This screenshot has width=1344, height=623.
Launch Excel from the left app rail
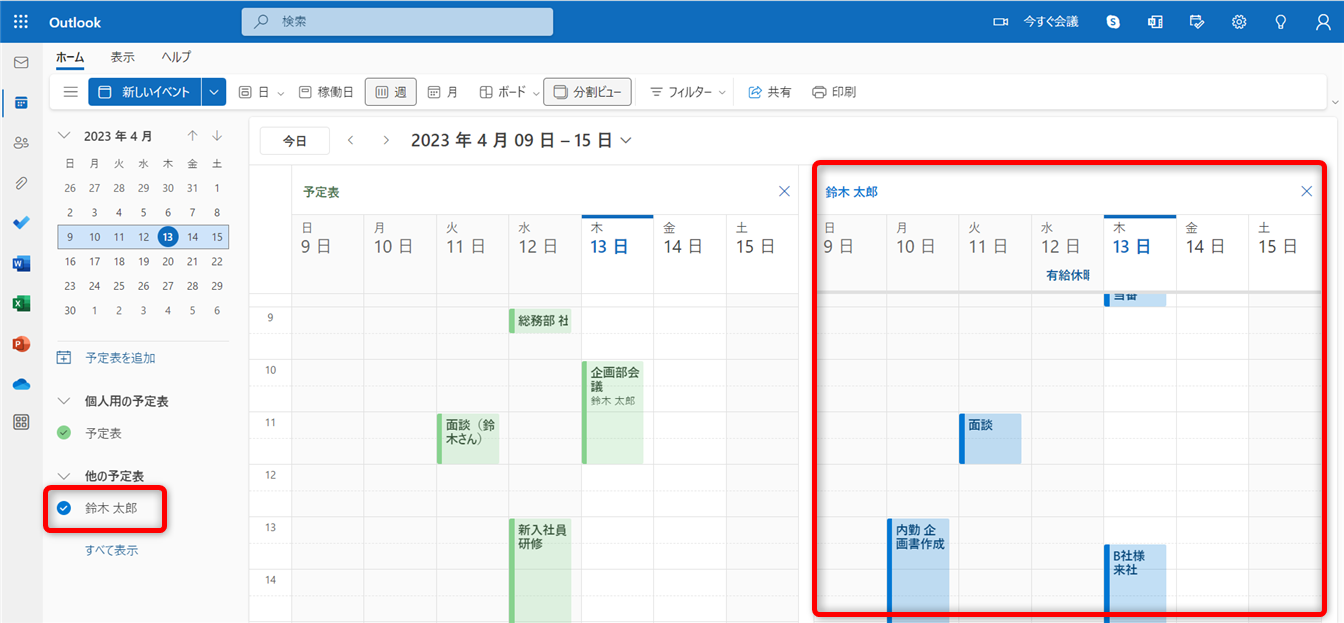[21, 304]
